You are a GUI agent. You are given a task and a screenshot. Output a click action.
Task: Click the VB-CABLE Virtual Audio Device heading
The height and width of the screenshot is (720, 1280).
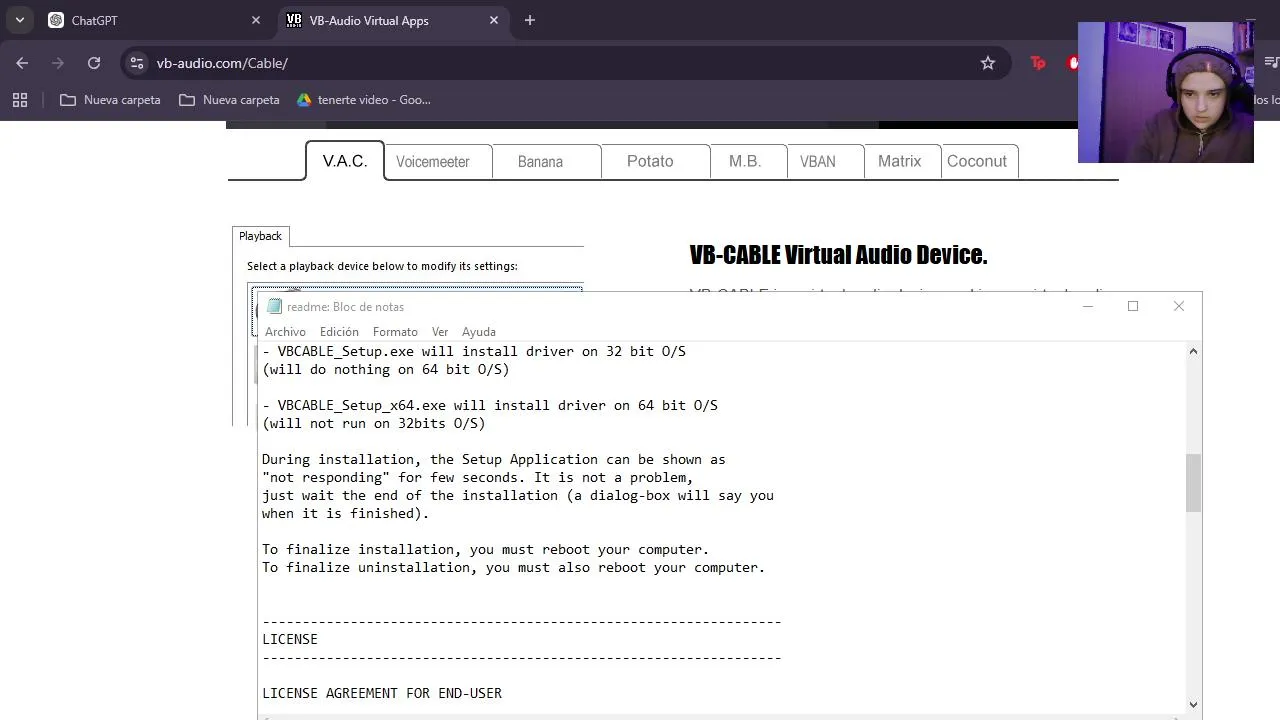(838, 255)
